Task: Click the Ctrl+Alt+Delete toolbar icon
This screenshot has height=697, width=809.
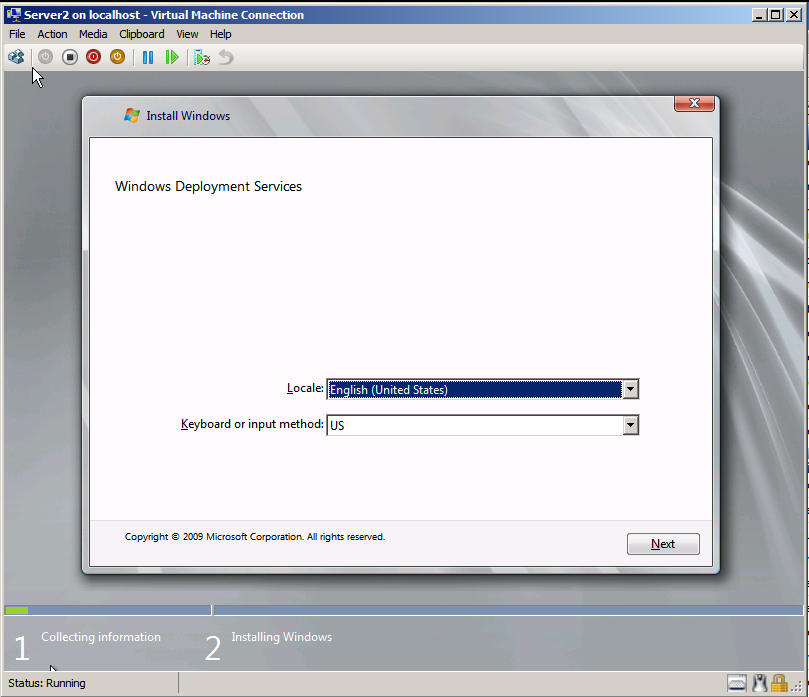Action: 16,57
